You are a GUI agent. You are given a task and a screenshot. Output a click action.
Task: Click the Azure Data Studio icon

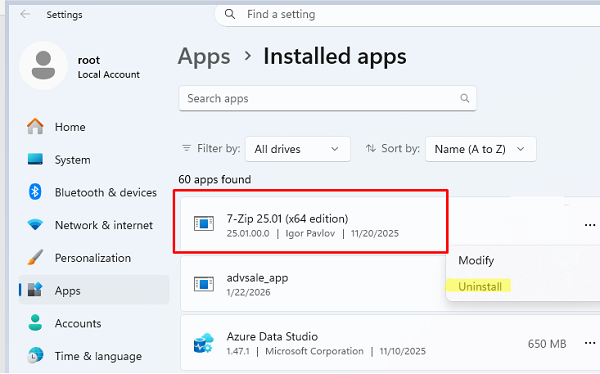pyautogui.click(x=203, y=343)
